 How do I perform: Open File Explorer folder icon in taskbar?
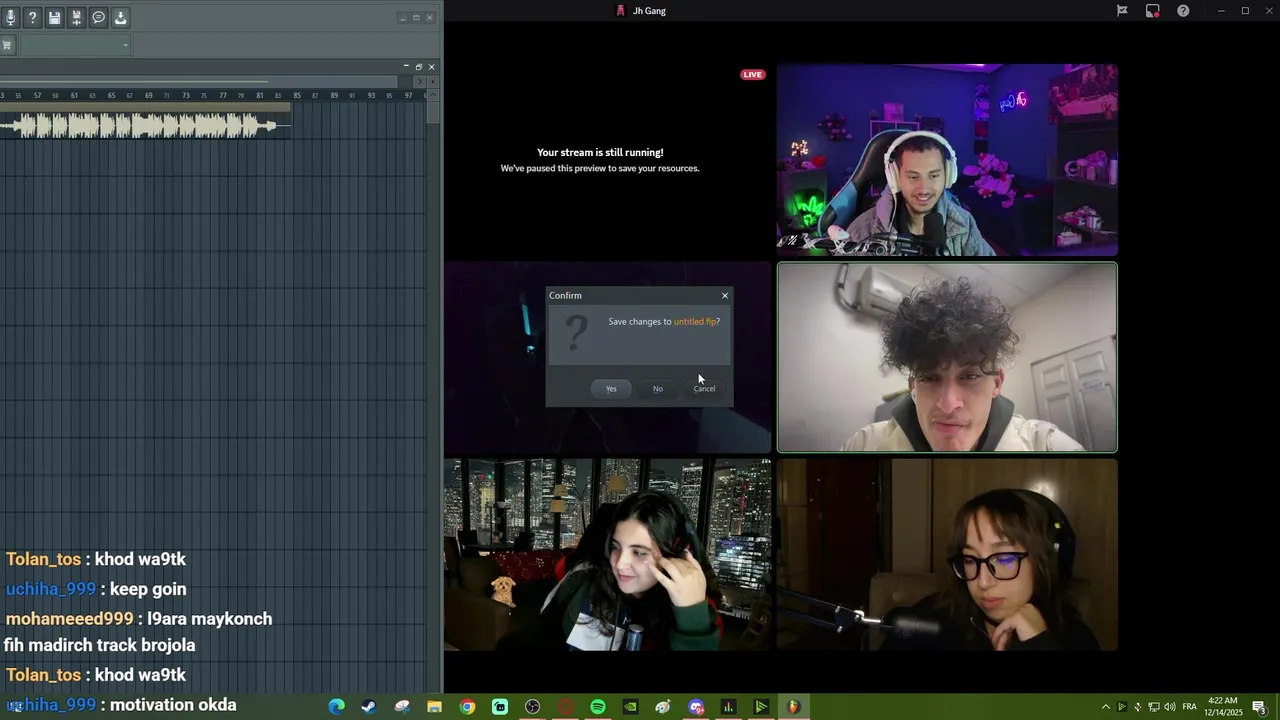pyautogui.click(x=434, y=707)
